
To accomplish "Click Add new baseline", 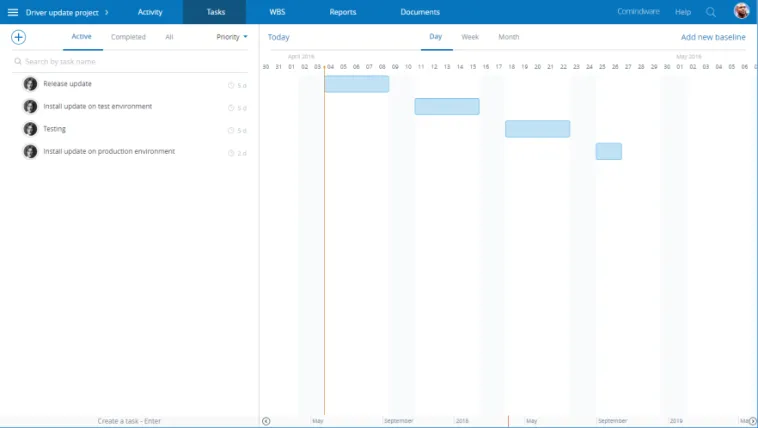I will tap(713, 37).
